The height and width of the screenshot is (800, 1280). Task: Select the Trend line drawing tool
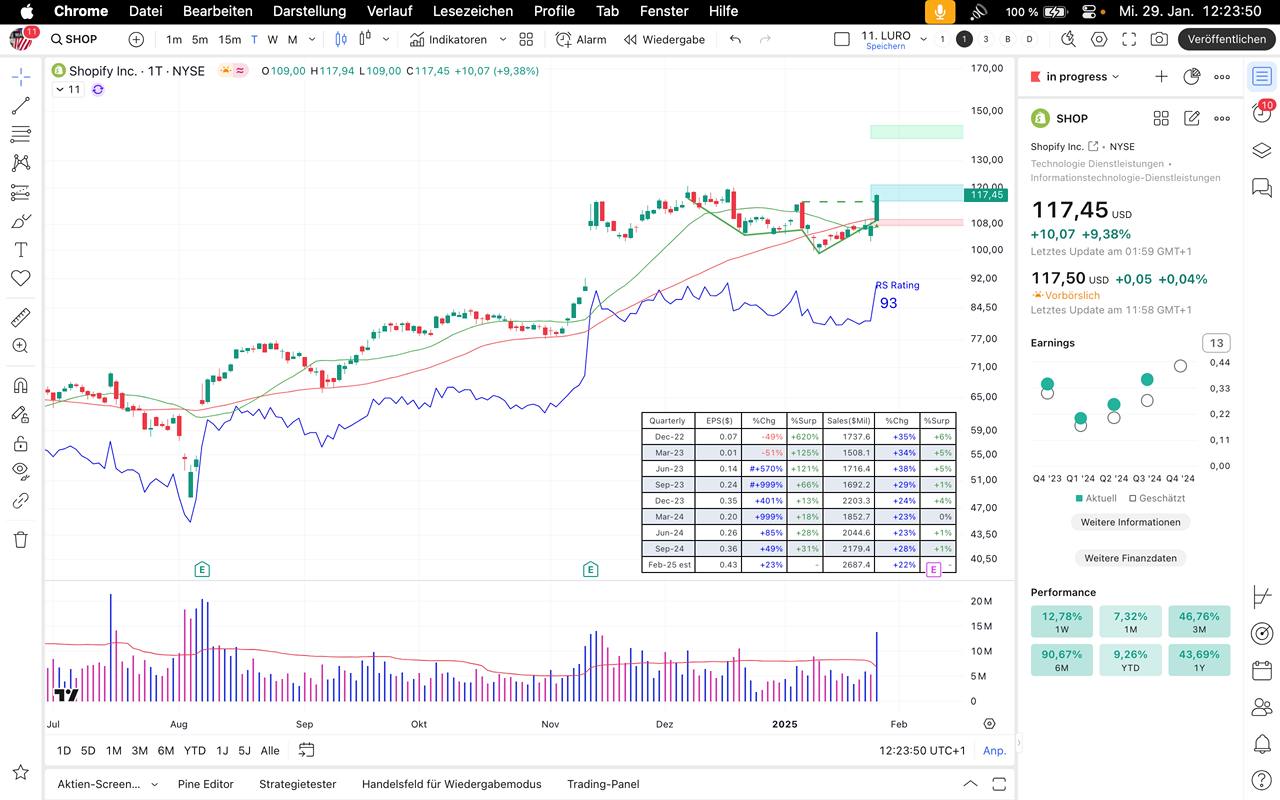click(x=20, y=105)
